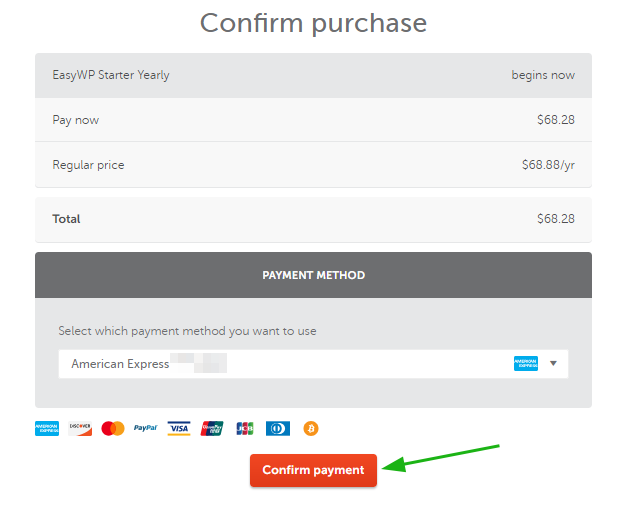Click the EasyWP Starter Yearly row
The image size is (622, 506).
tap(313, 75)
